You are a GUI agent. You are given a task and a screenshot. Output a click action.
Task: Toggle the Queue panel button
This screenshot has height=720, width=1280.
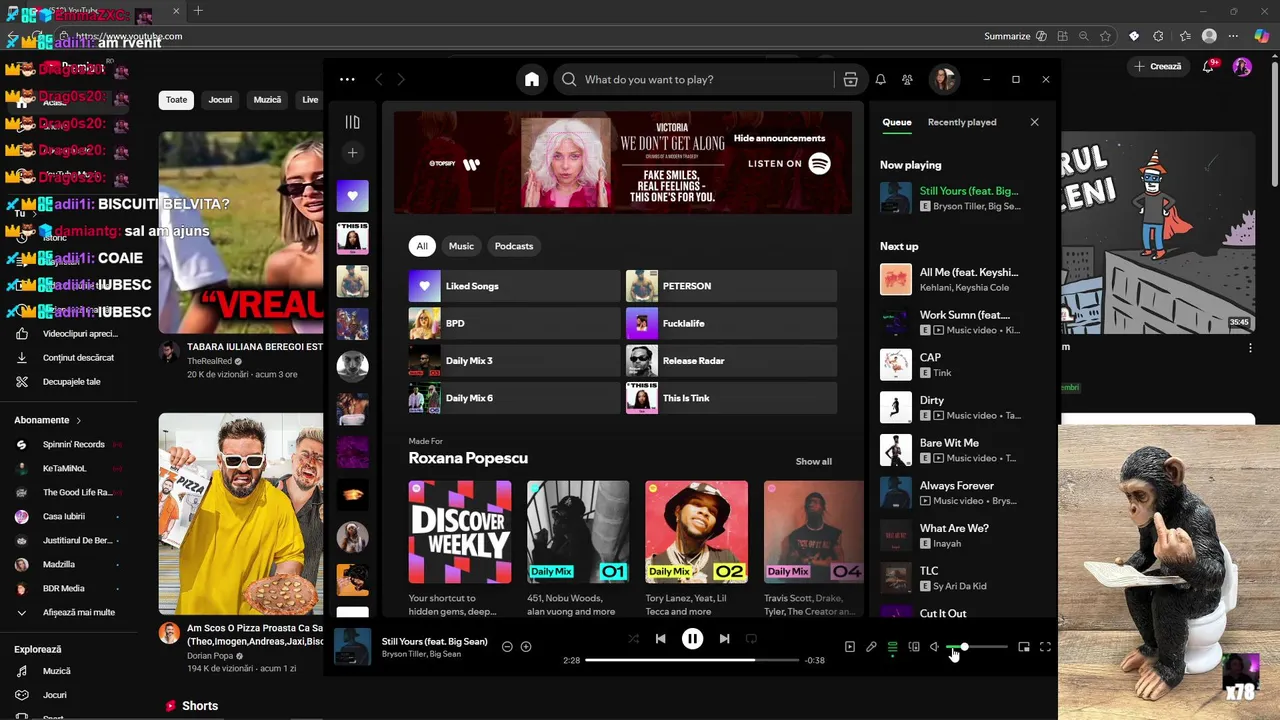(892, 647)
